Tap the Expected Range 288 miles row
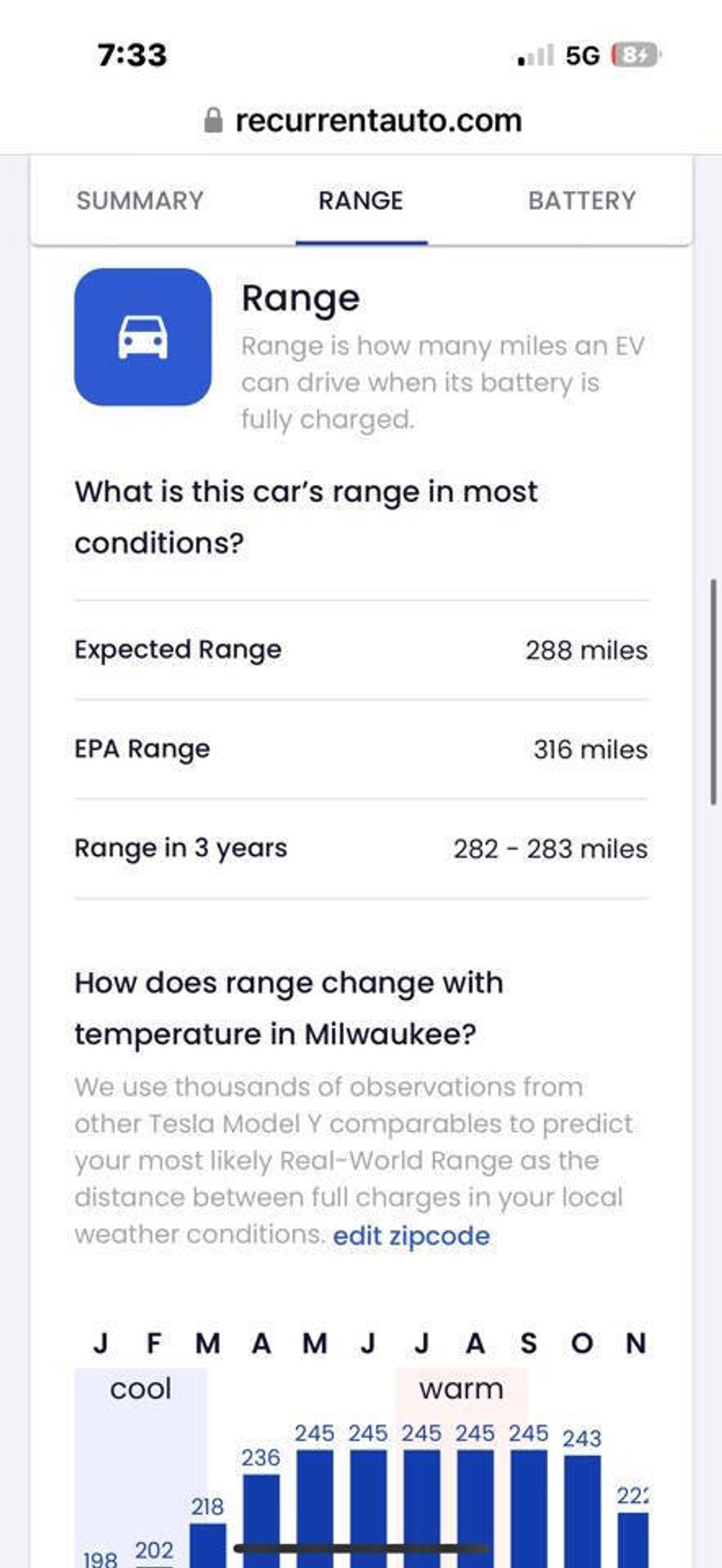Screen dimensions: 722x1568 click(x=361, y=650)
